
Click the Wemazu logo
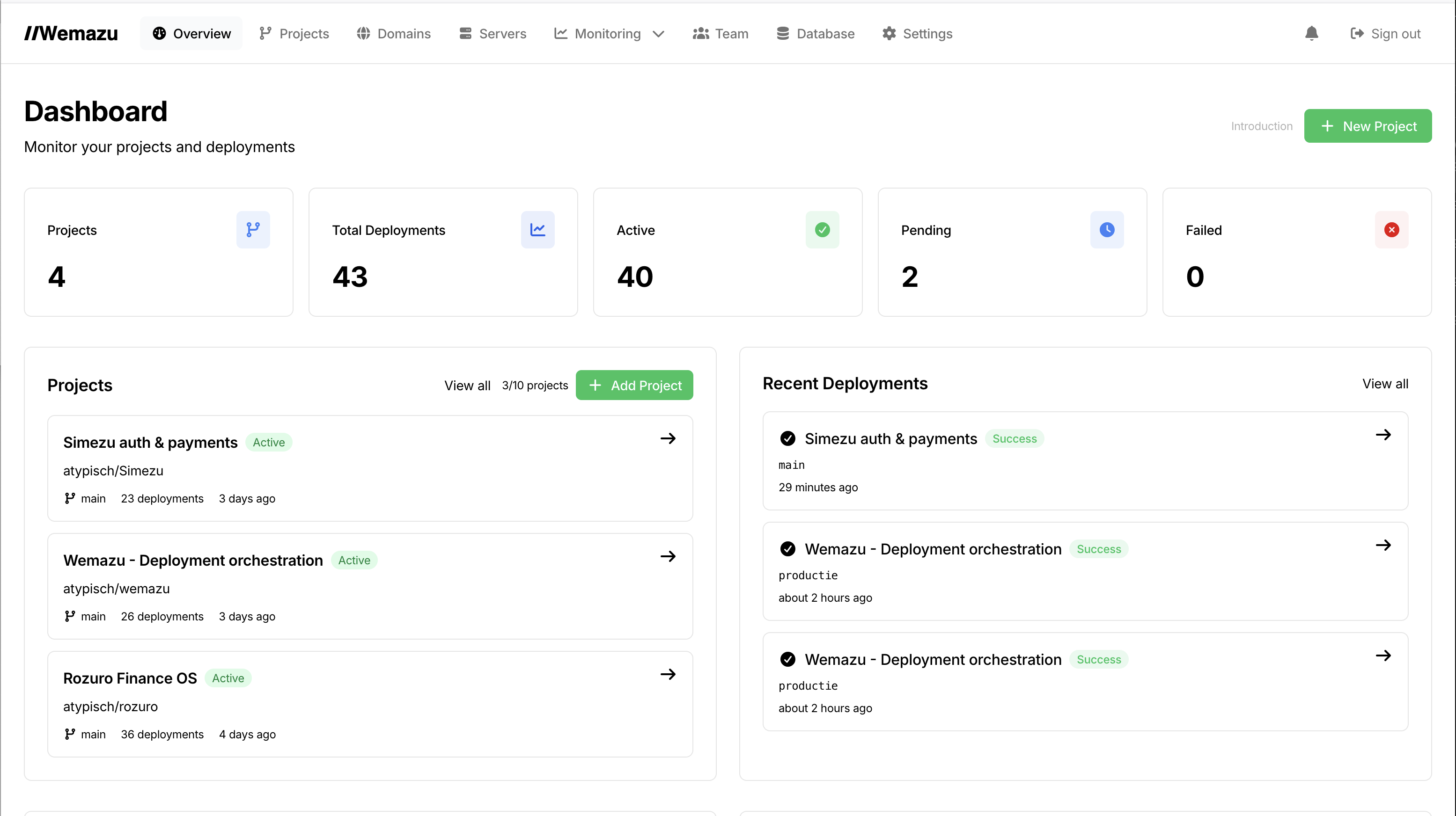click(71, 33)
